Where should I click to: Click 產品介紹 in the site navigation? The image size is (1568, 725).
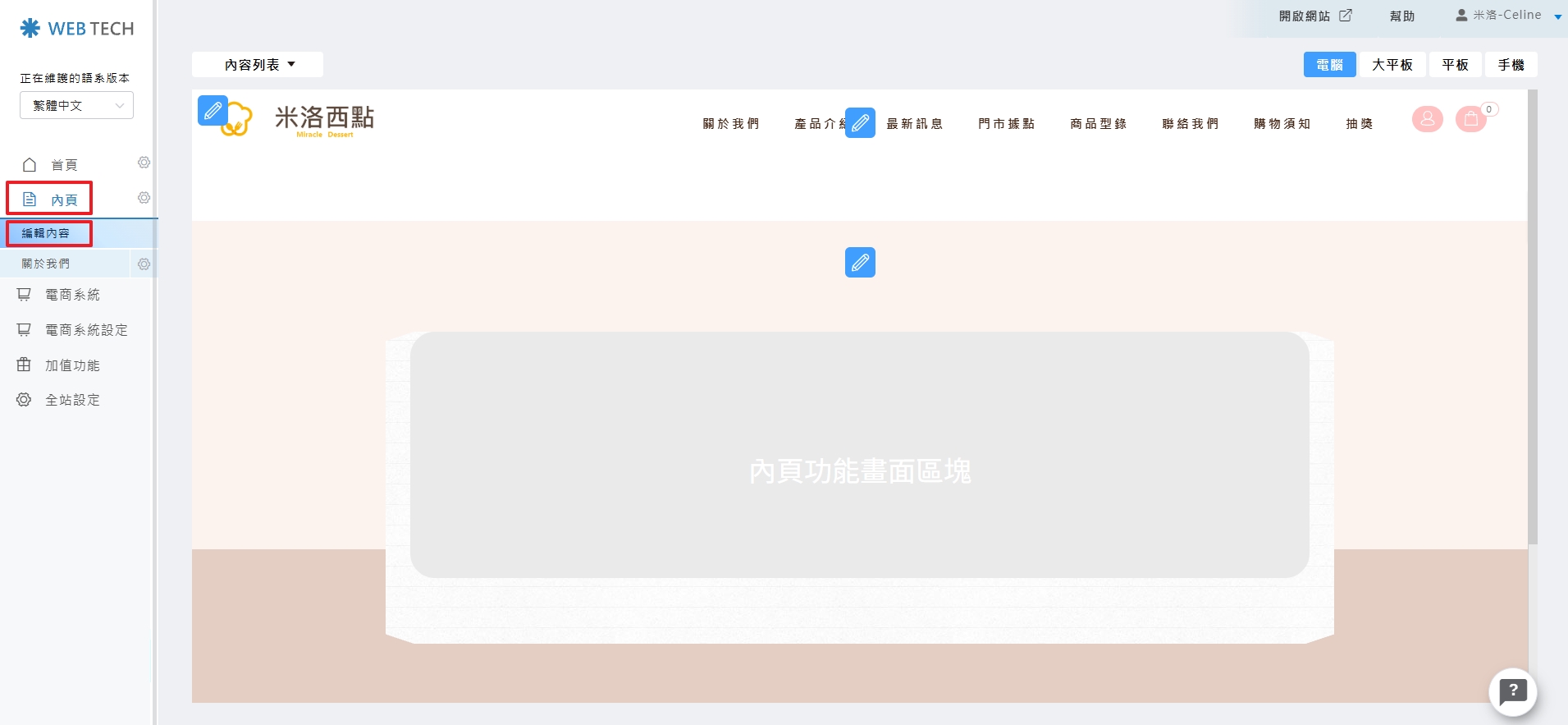tap(819, 124)
